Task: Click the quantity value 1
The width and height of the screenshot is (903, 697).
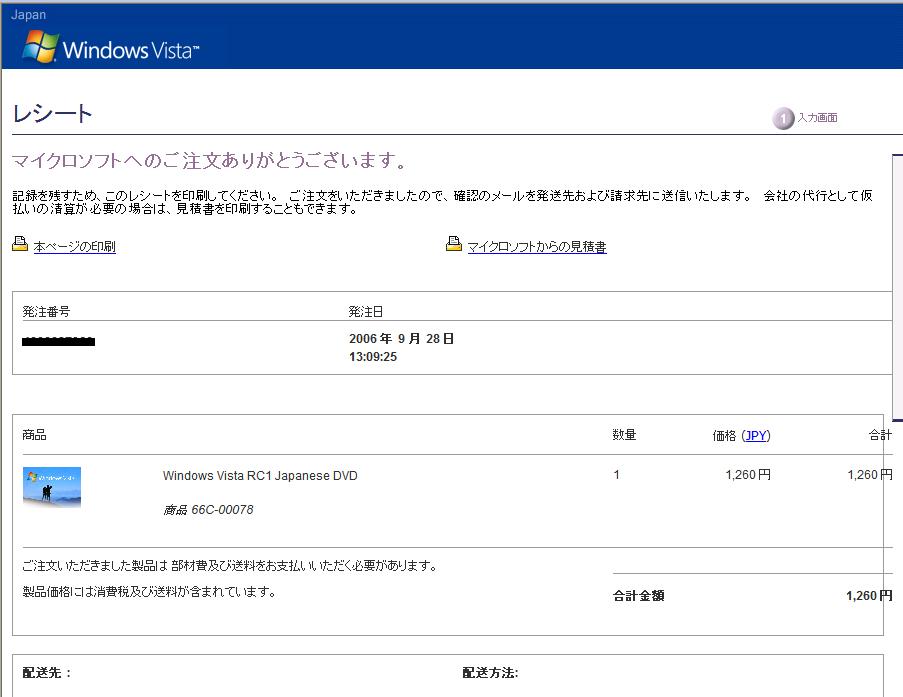Action: tap(616, 475)
